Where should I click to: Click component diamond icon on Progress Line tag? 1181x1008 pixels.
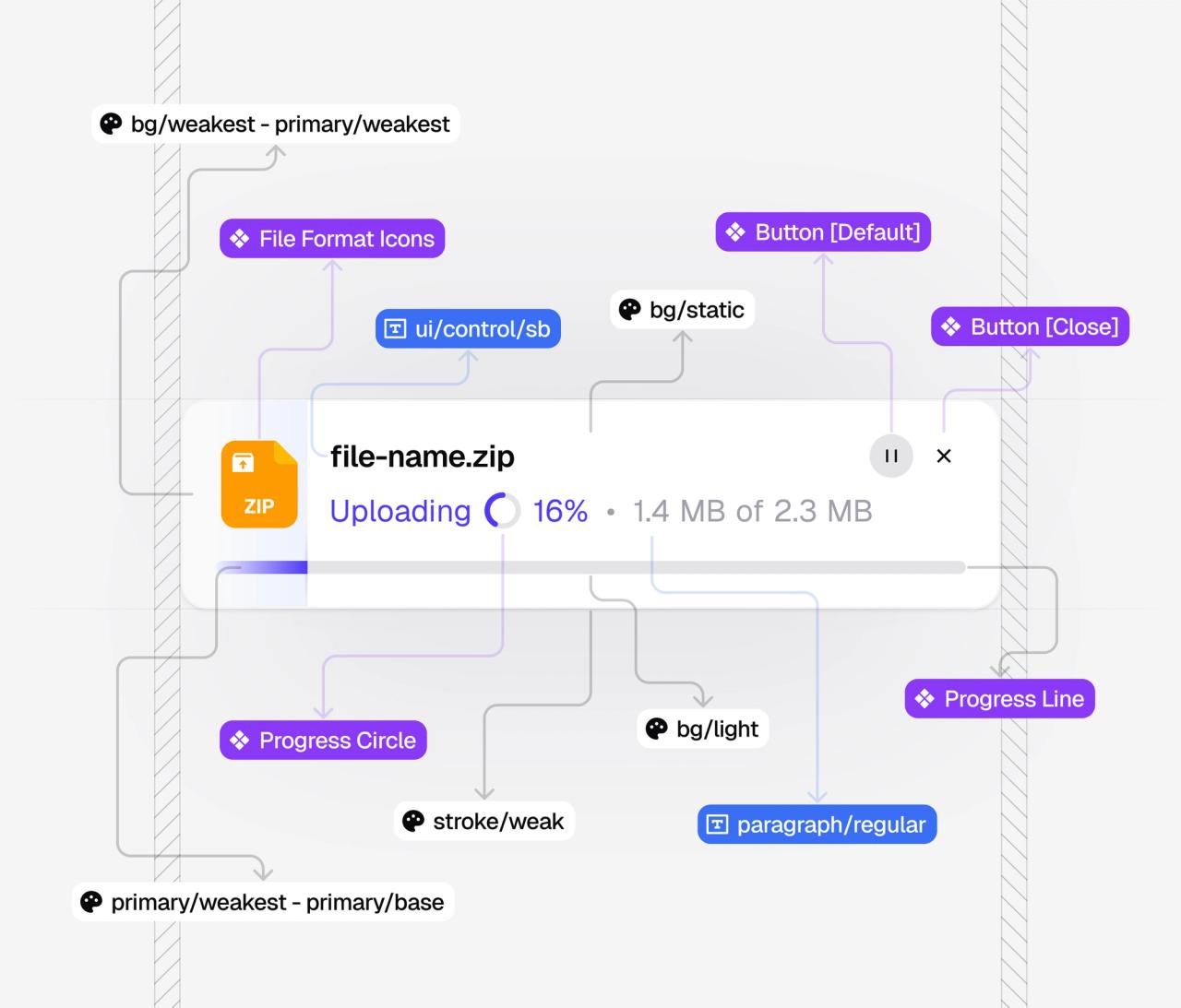[925, 699]
